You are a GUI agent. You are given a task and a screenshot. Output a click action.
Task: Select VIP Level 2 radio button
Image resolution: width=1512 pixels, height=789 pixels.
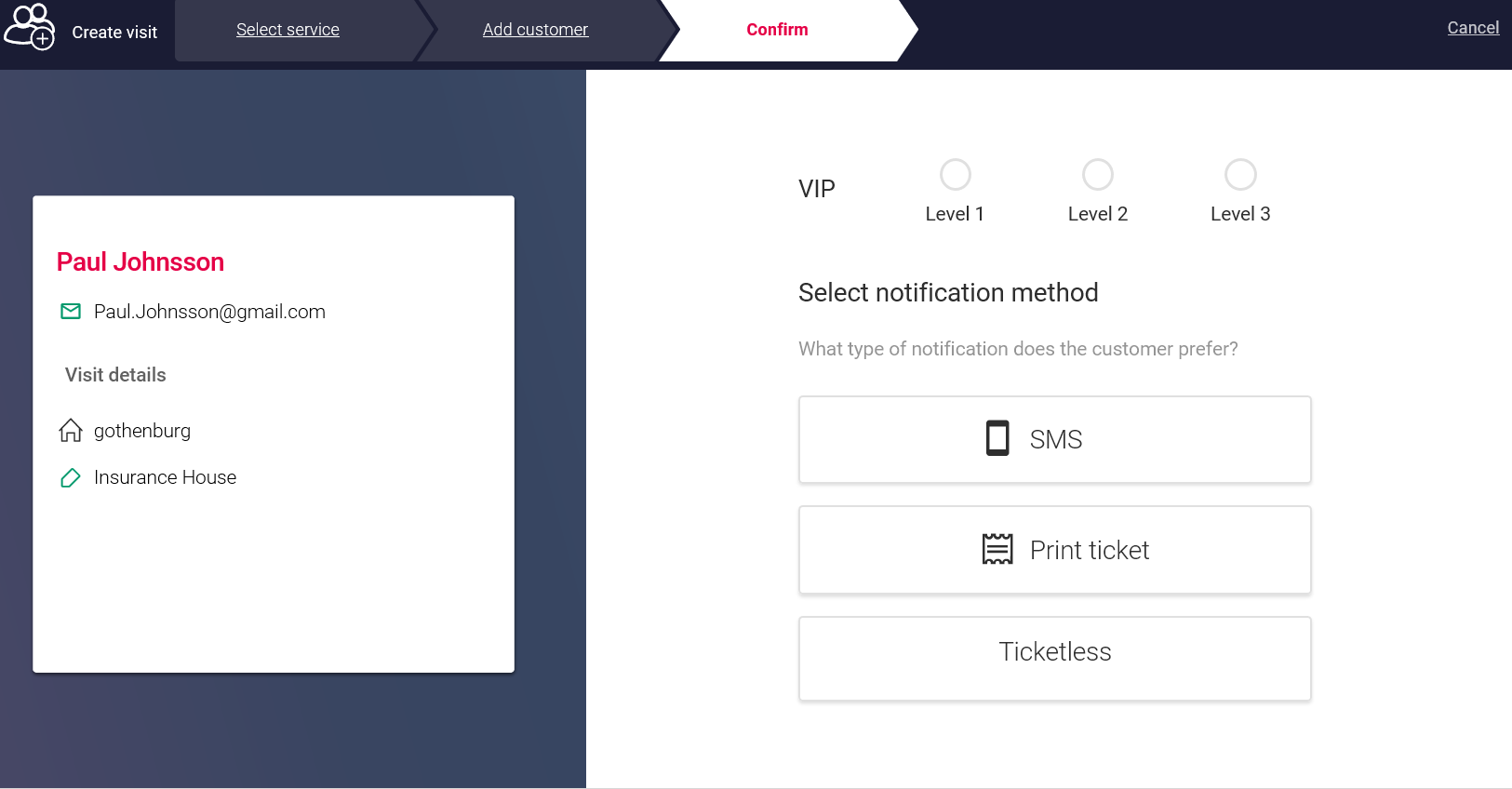(1098, 174)
